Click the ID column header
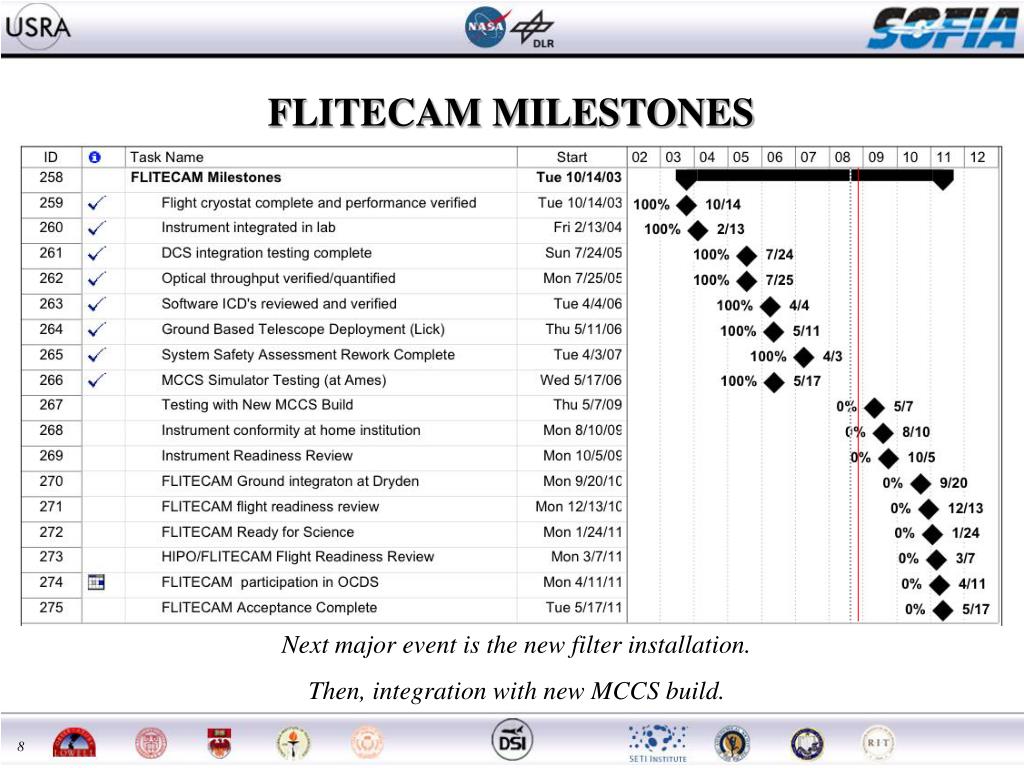Screen dimensions: 1024x768 [51, 157]
